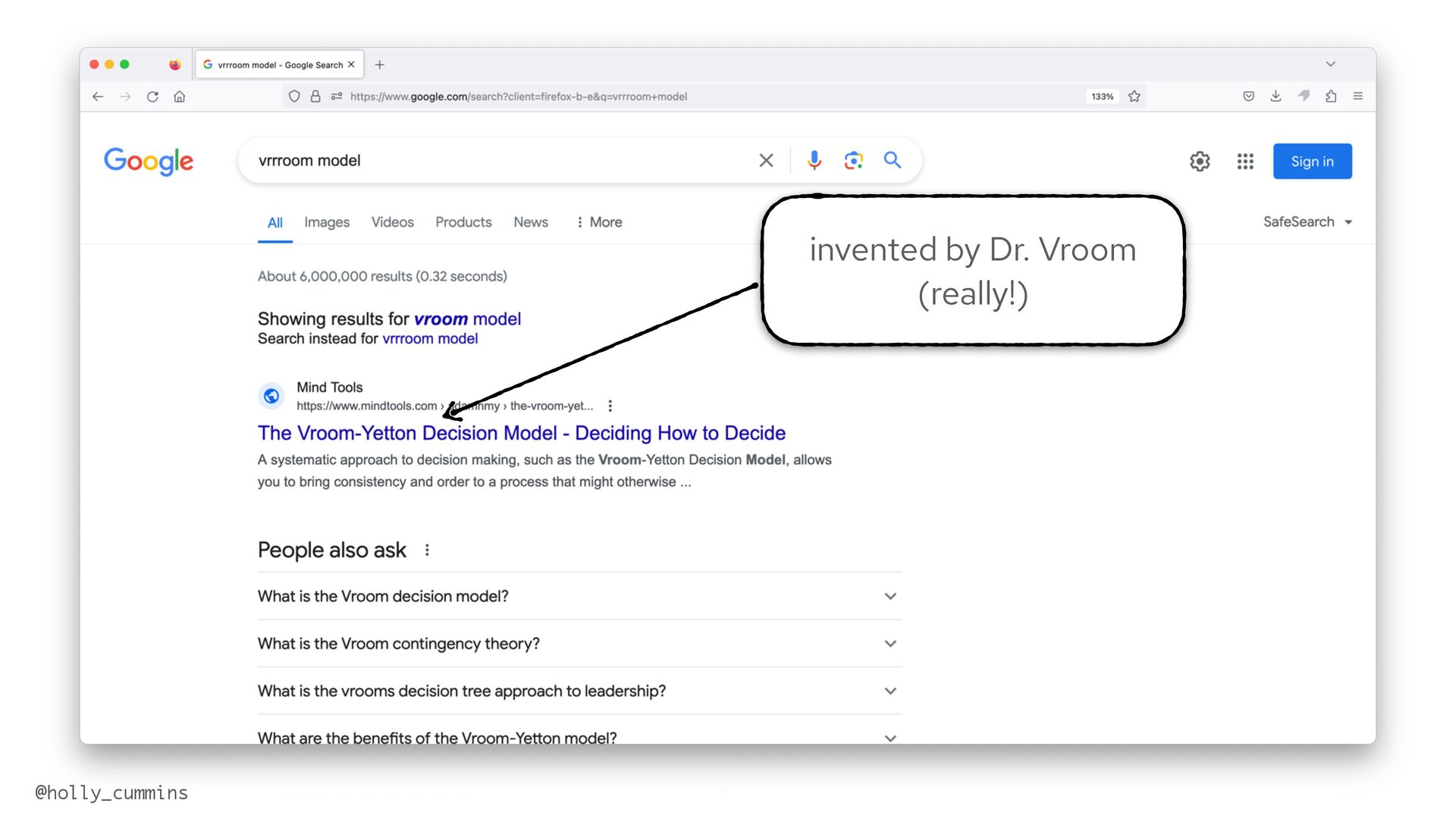Image resolution: width=1456 pixels, height=819 pixels.
Task: Expand 'What is the Vroom contingency theory?'
Action: click(x=579, y=643)
